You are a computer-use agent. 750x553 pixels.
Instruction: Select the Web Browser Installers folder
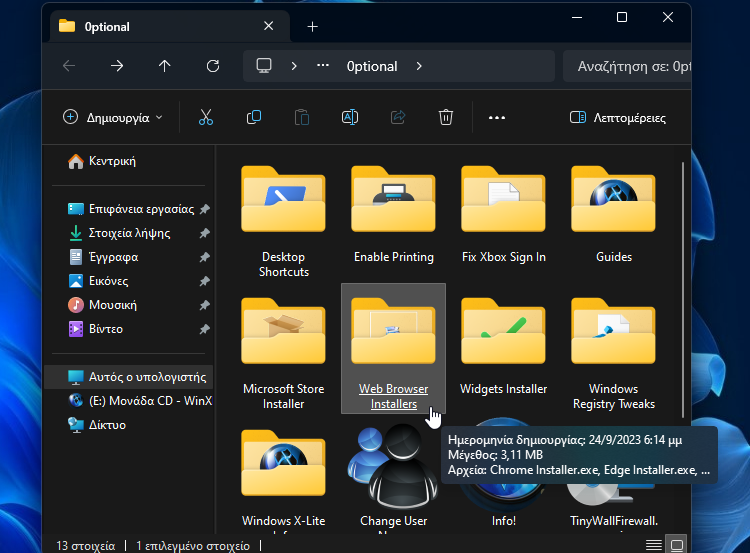[394, 348]
